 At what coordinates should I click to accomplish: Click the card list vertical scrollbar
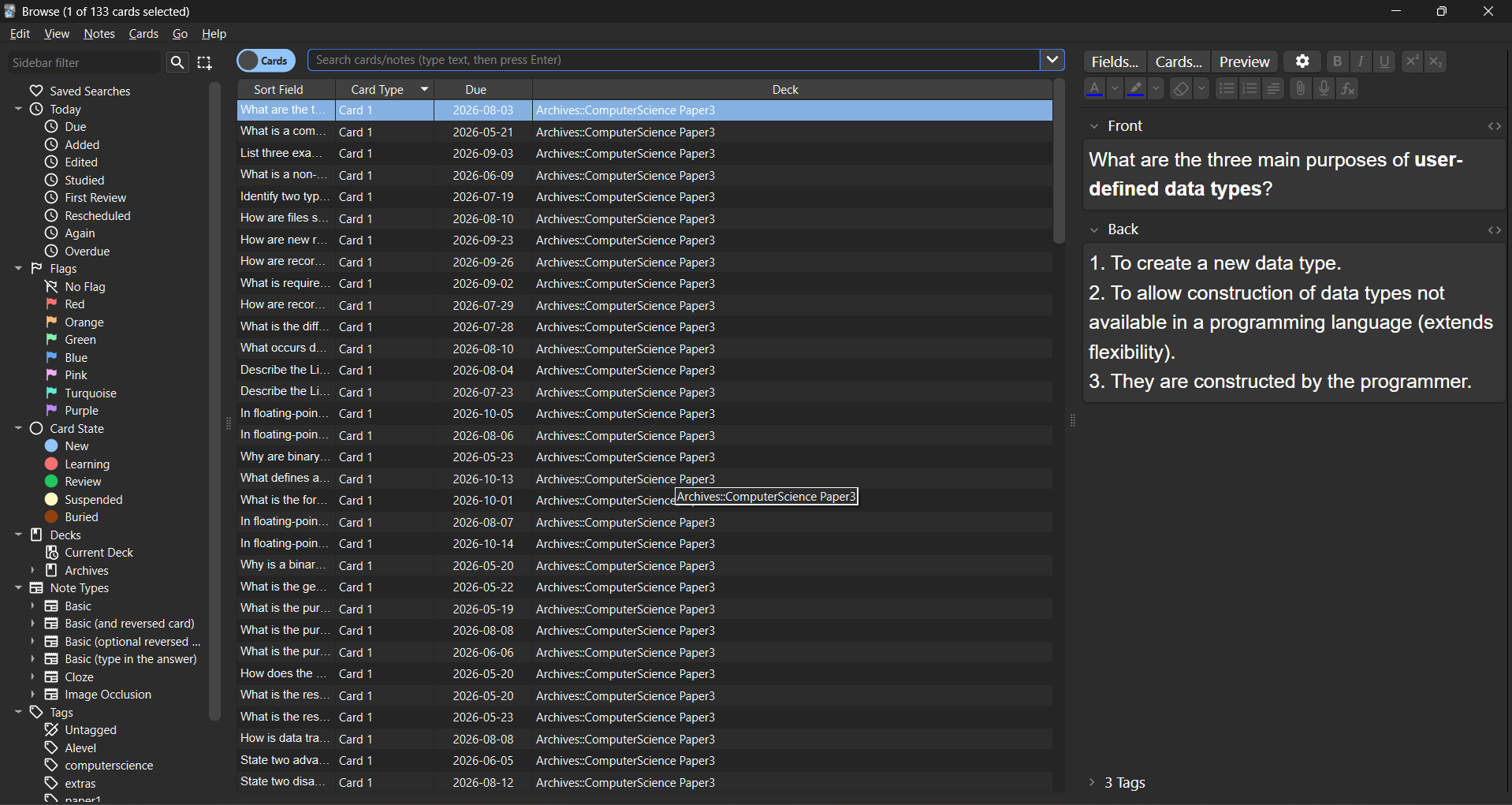1059,162
